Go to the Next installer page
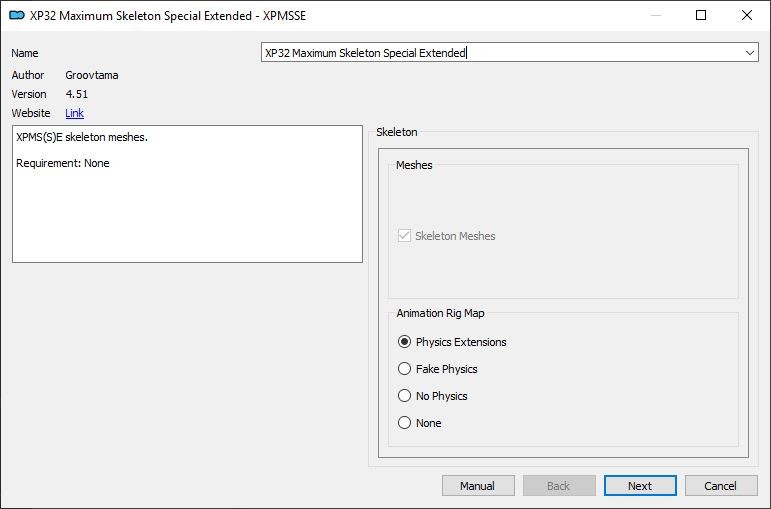Image resolution: width=771 pixels, height=509 pixels. [x=640, y=486]
